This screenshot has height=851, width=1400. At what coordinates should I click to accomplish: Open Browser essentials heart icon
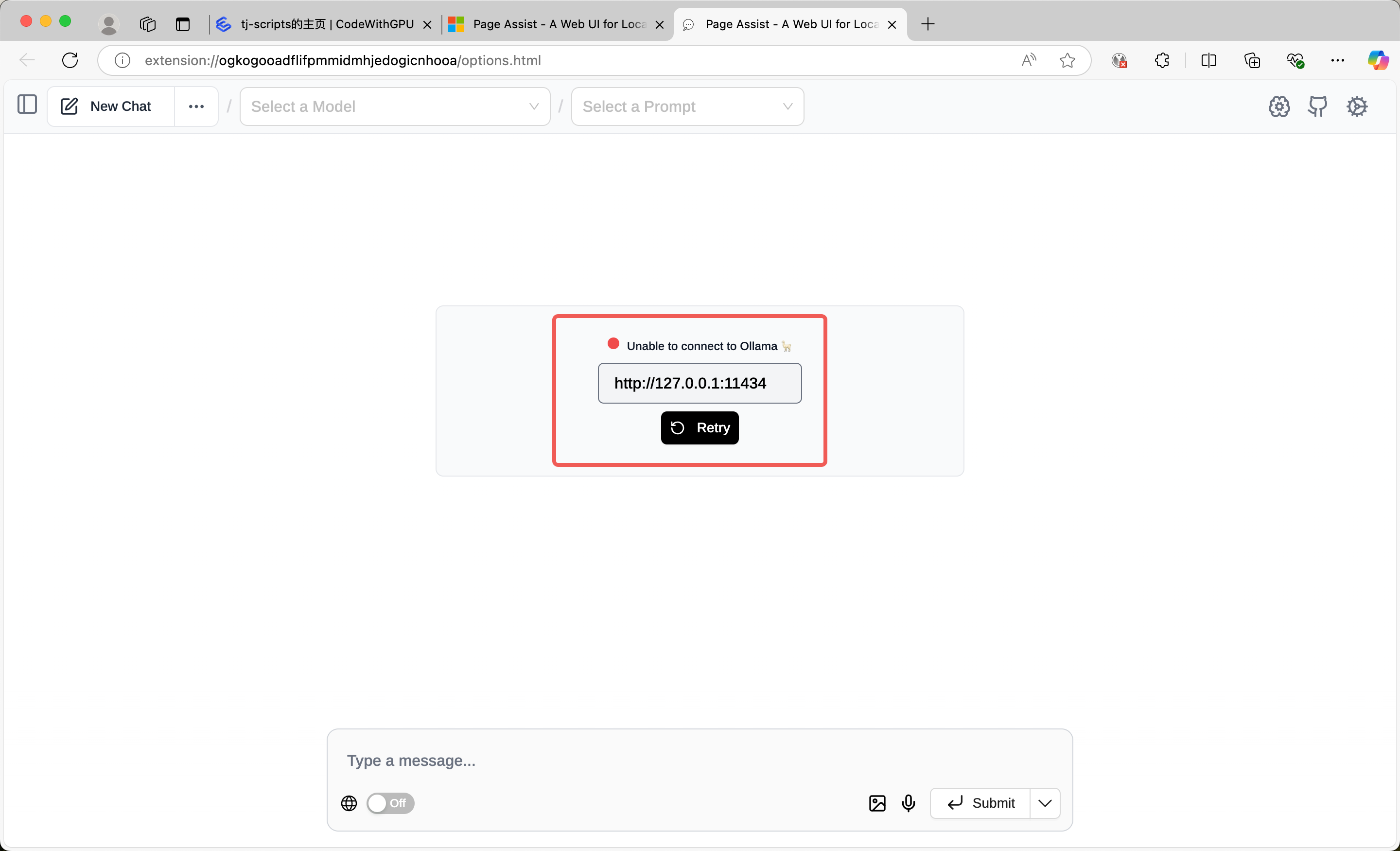[1295, 60]
